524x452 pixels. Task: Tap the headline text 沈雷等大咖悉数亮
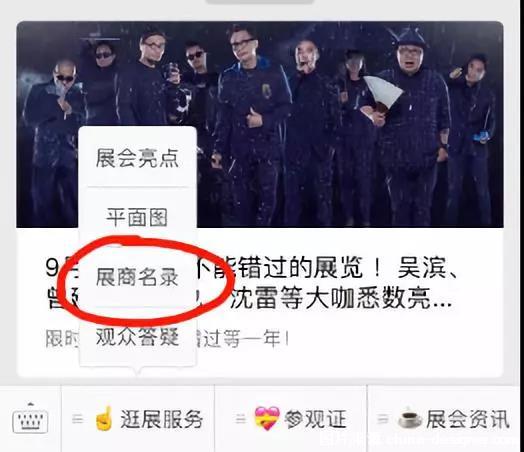coord(341,297)
